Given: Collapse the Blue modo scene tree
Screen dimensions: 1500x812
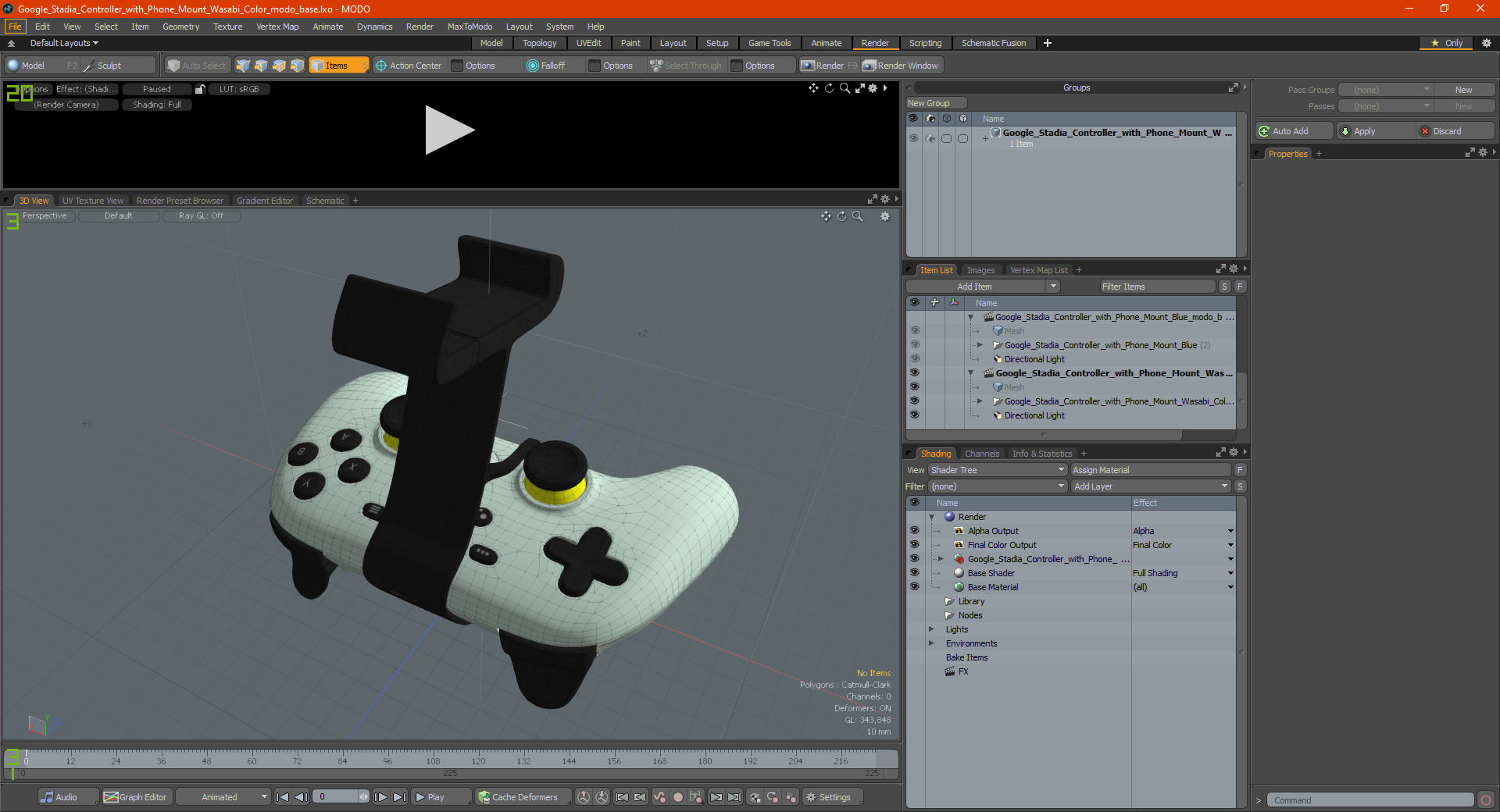Looking at the screenshot, I should 971,317.
